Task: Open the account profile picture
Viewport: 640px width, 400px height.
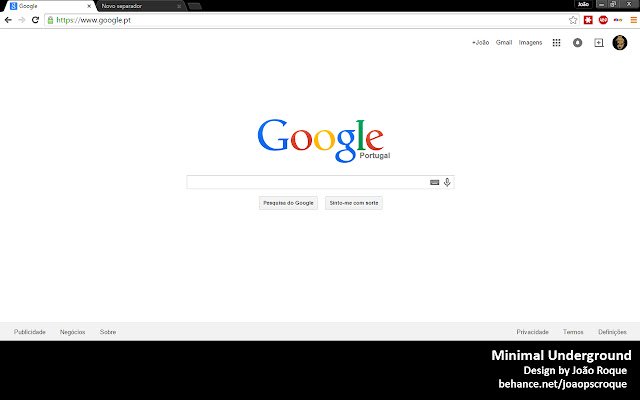Action: coord(620,42)
